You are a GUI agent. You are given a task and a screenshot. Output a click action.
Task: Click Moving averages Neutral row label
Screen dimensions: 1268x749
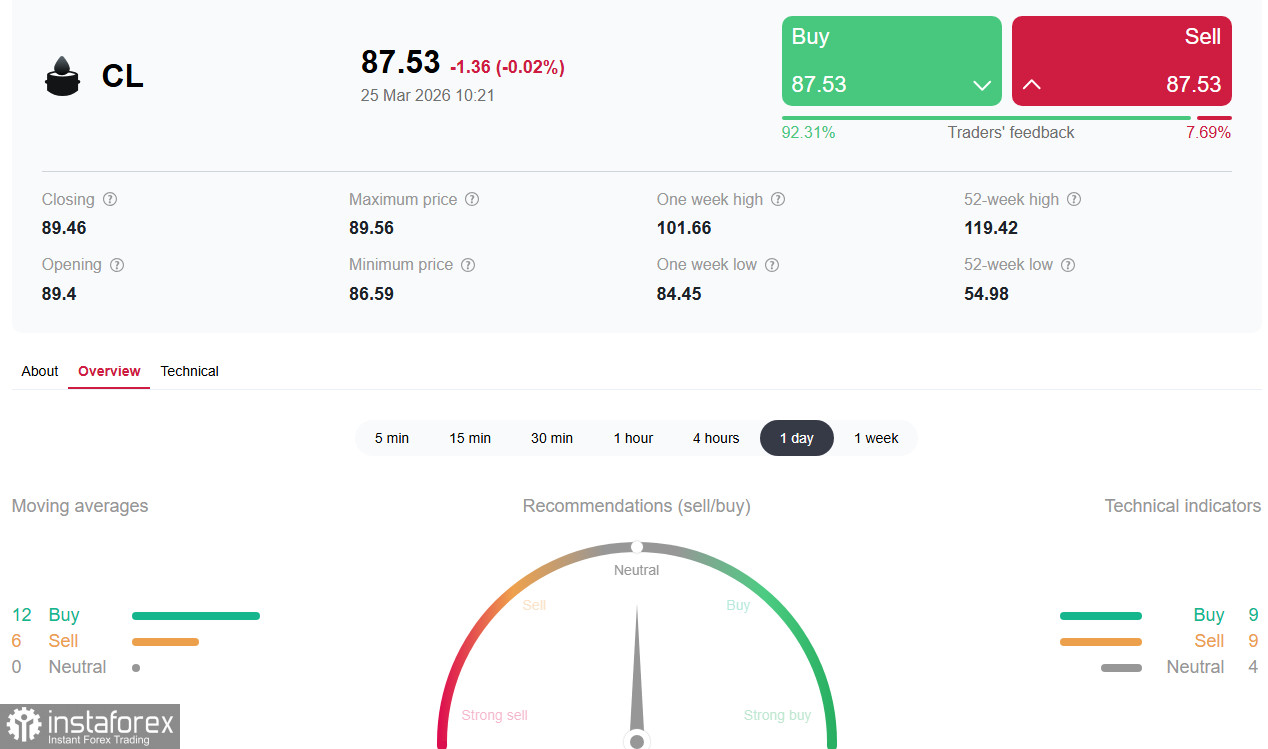pyautogui.click(x=77, y=667)
